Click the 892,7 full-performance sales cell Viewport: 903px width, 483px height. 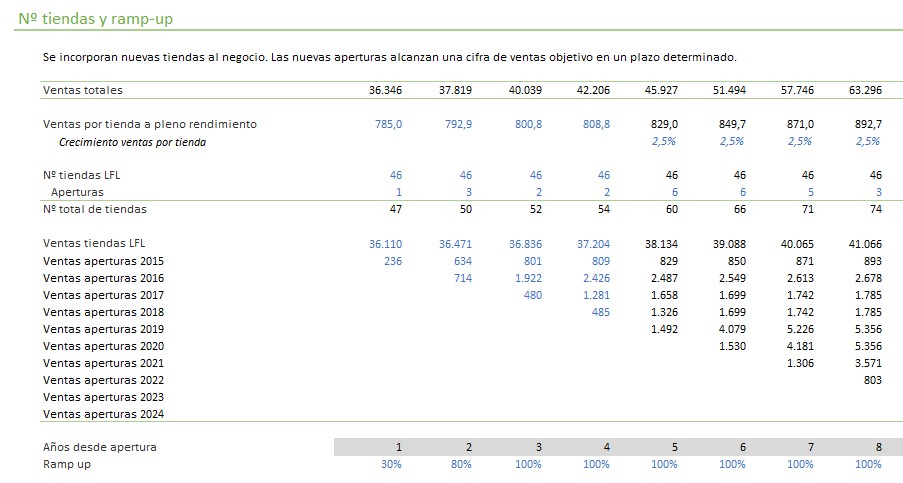[x=867, y=124]
